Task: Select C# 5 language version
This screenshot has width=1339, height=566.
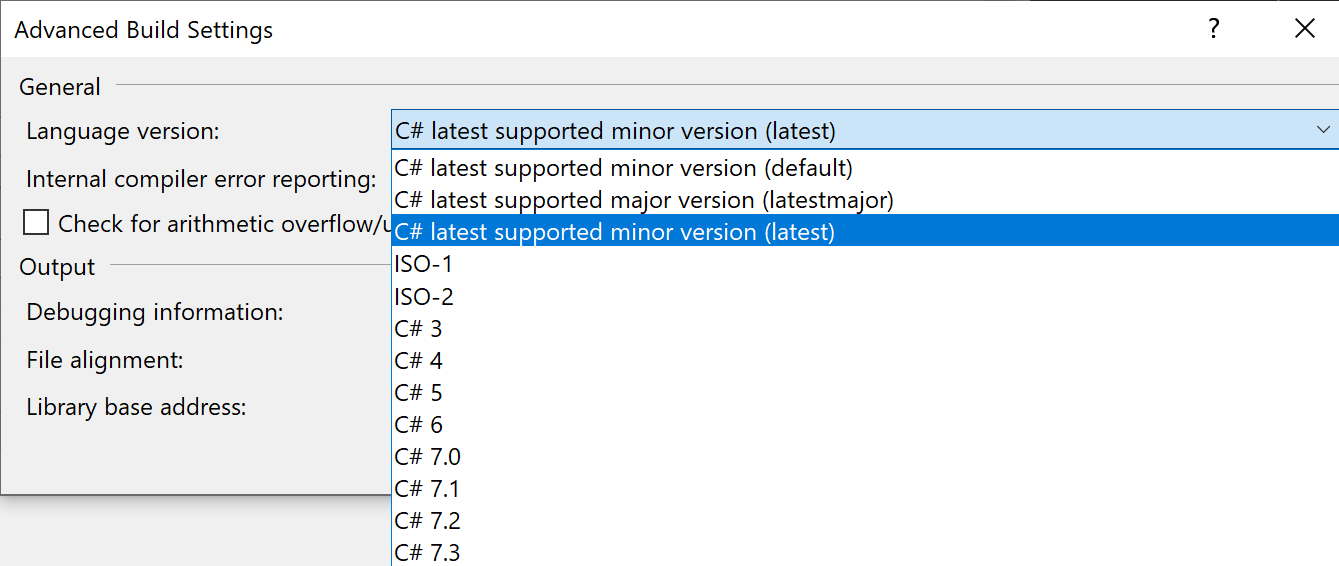Action: (418, 392)
